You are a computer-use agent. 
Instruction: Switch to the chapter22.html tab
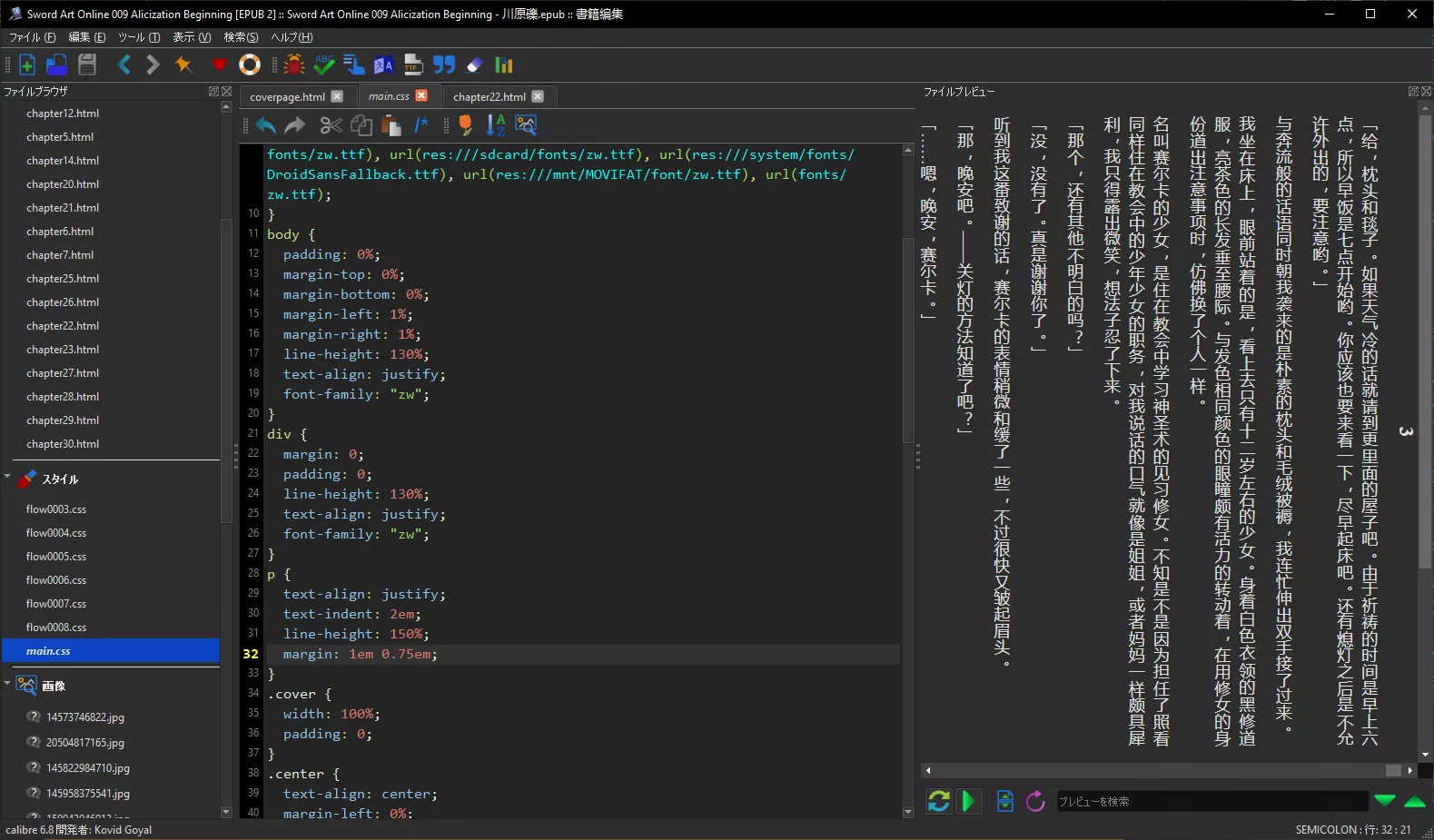489,97
